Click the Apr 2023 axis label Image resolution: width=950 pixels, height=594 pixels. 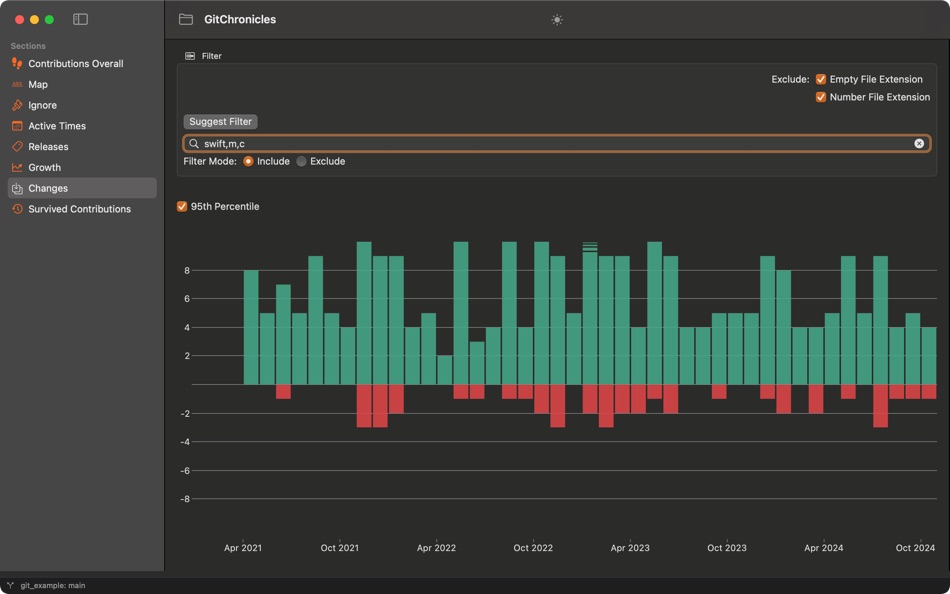click(630, 548)
